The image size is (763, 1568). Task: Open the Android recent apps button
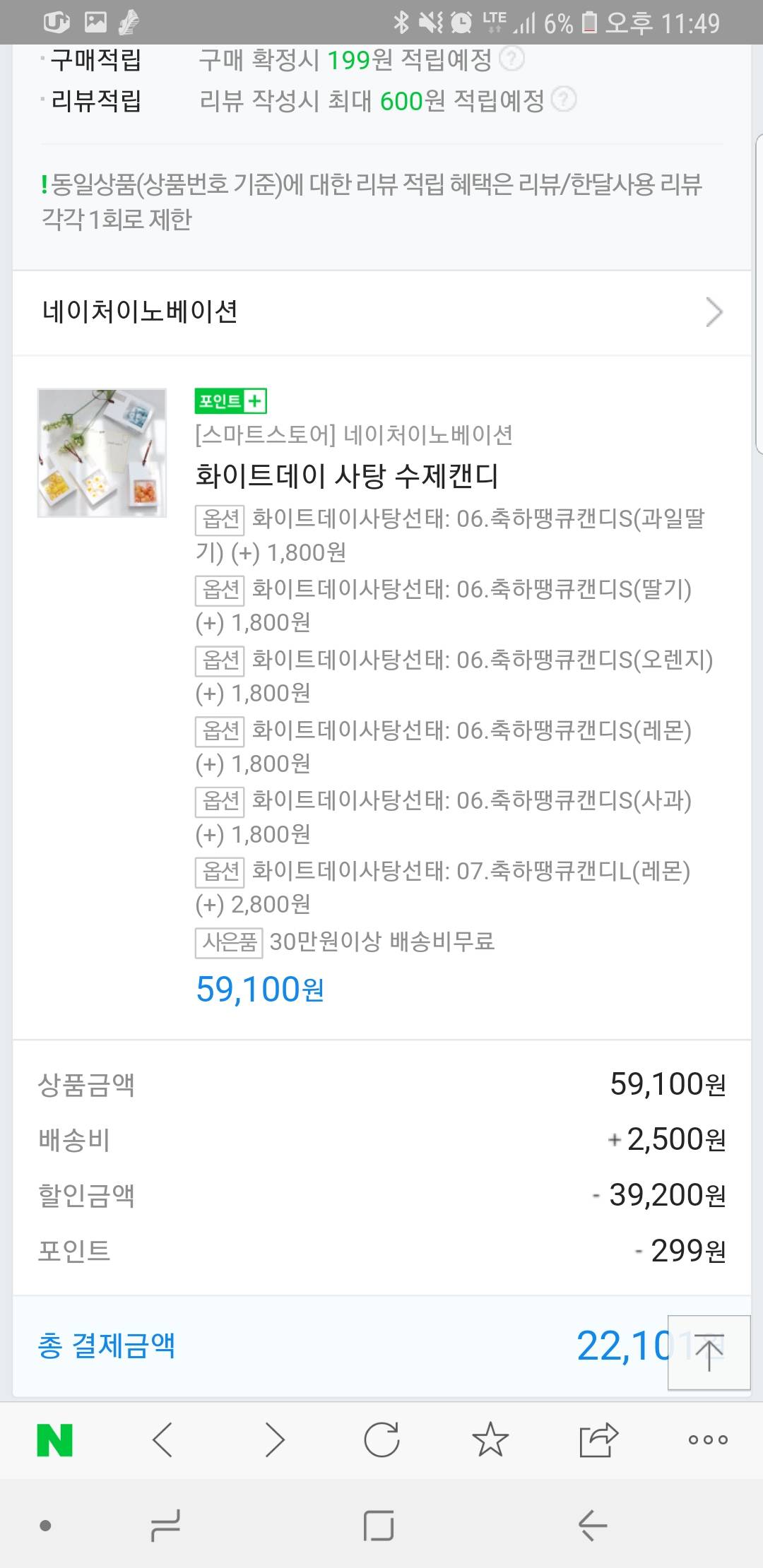165,1526
